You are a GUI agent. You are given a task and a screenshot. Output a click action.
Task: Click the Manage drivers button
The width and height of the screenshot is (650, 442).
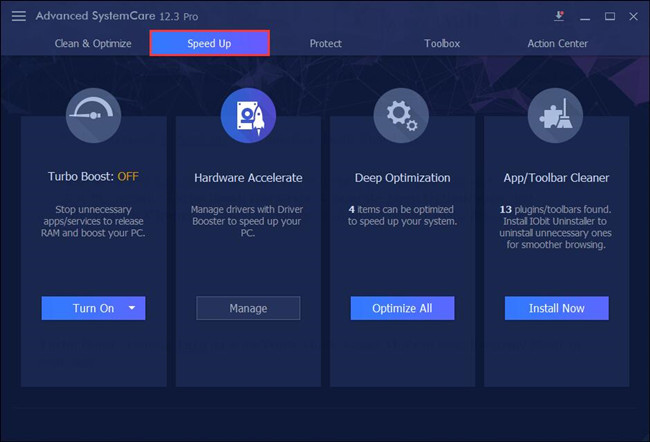[248, 308]
